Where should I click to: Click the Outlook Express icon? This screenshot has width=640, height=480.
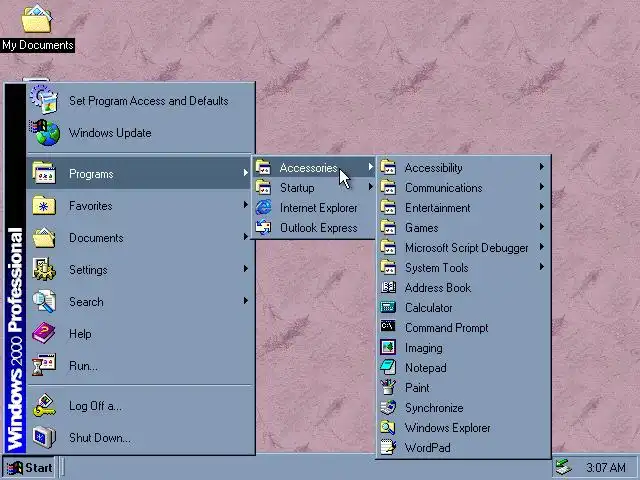pyautogui.click(x=263, y=228)
